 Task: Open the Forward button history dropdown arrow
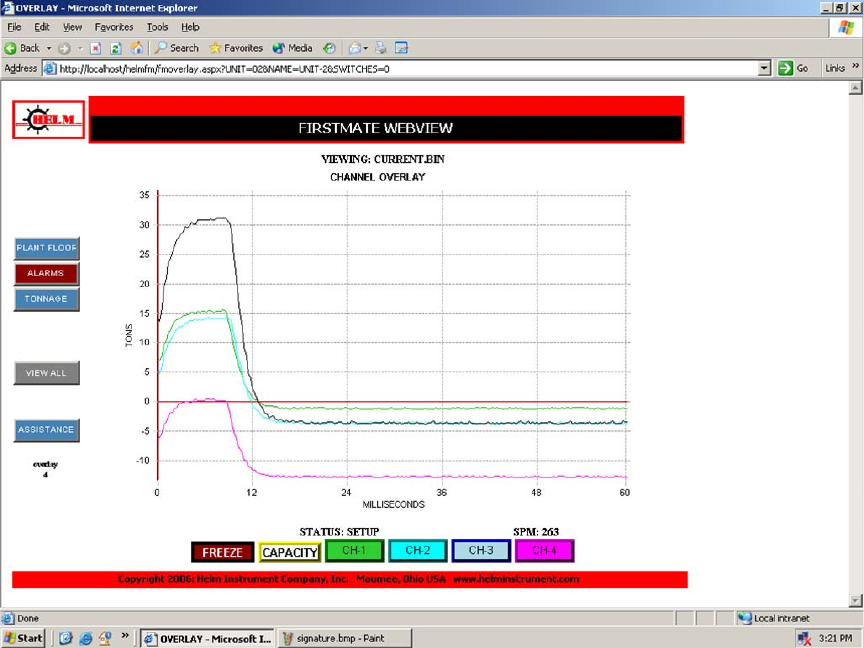(x=80, y=48)
